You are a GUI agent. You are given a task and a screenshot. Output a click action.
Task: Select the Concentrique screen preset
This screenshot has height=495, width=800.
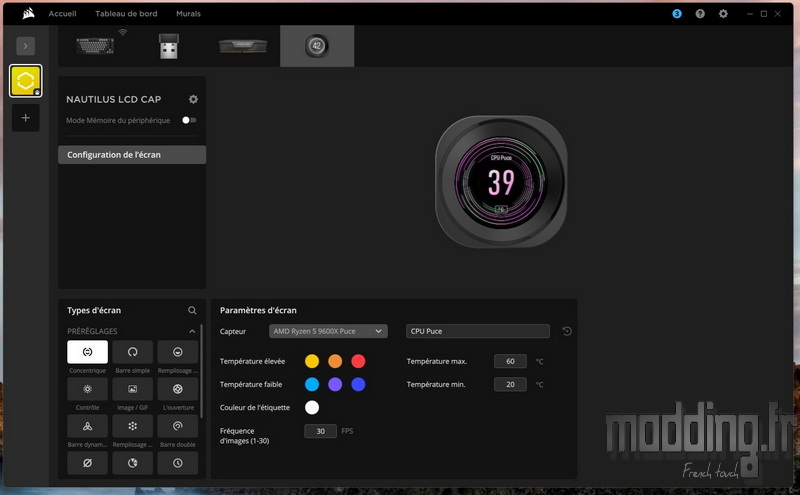[x=87, y=352]
